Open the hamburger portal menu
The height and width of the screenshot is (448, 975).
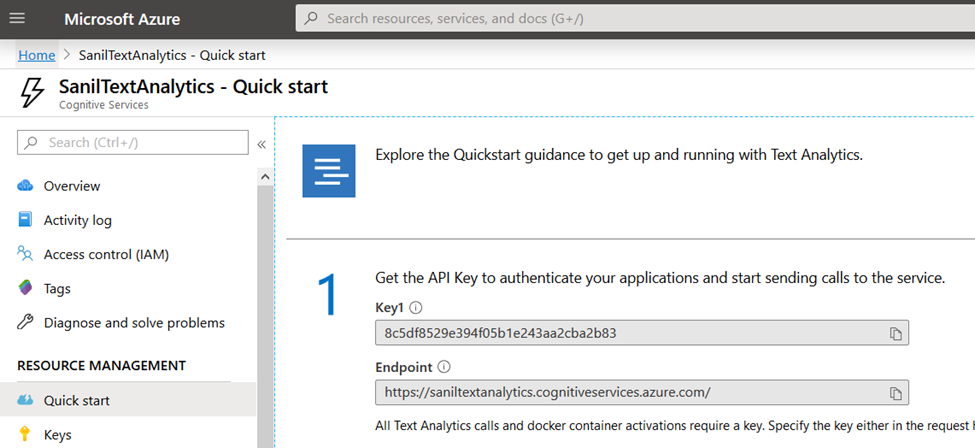[17, 18]
